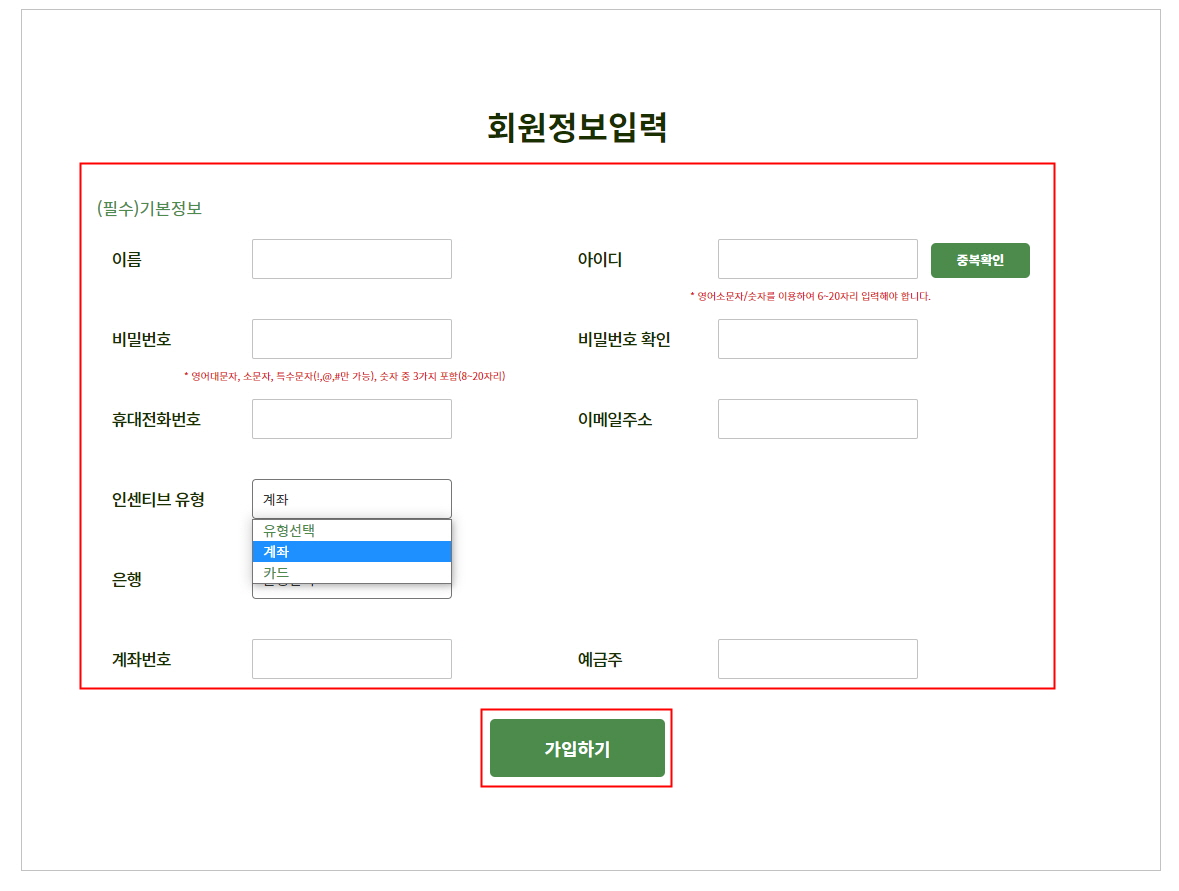1179x891 pixels.
Task: Select the 이메일주소 input field
Action: point(817,419)
